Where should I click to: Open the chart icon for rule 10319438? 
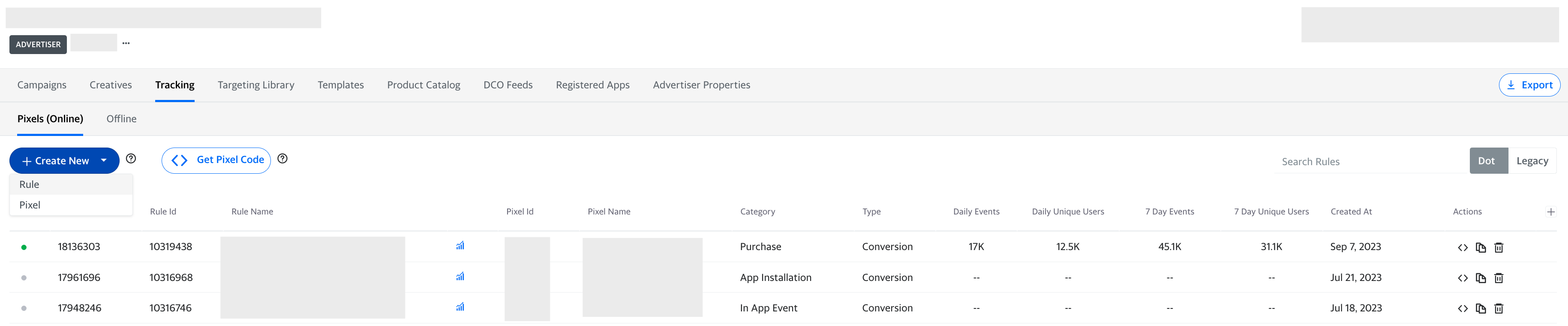click(460, 245)
